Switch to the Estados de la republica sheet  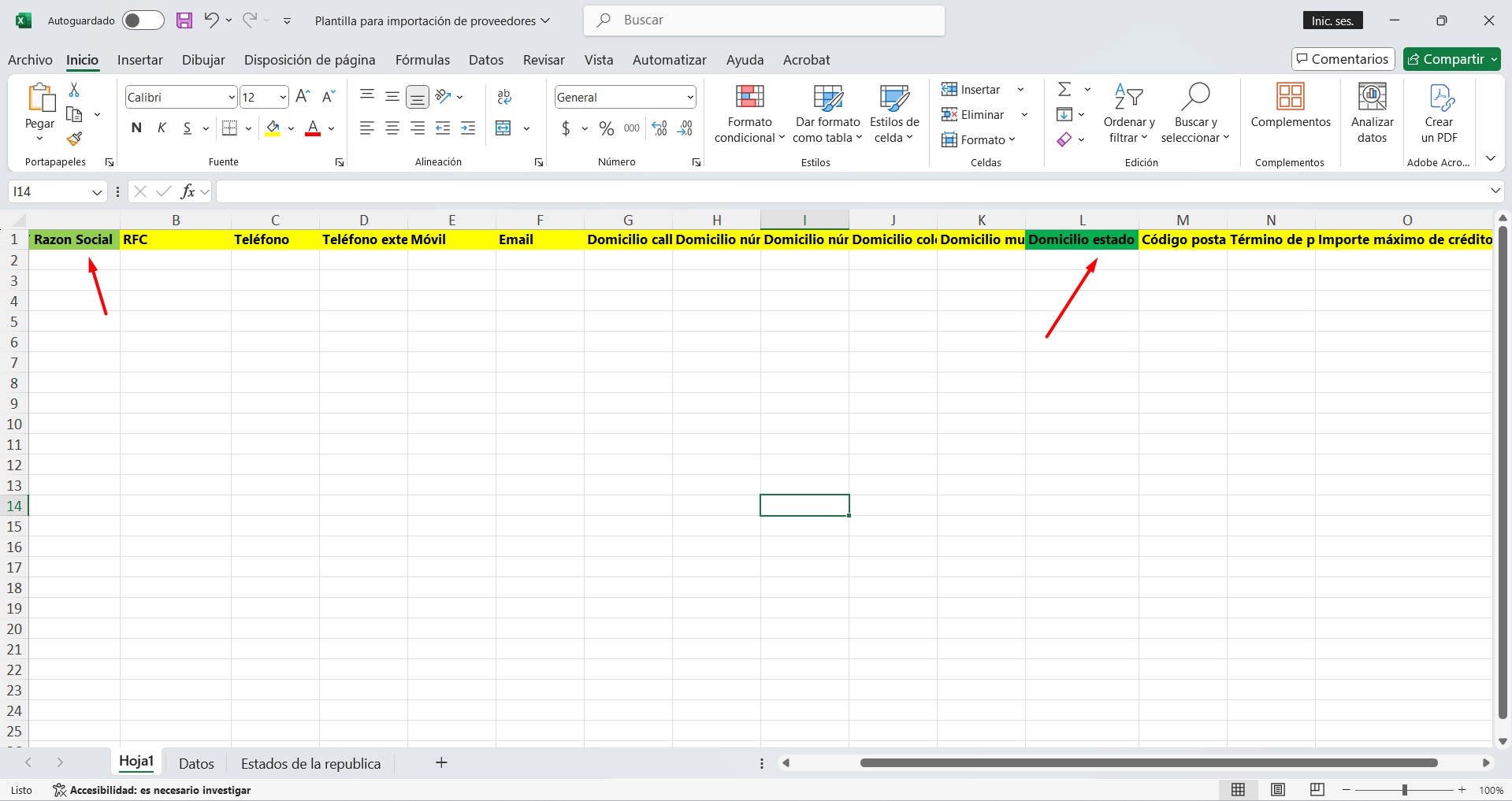pos(310,763)
